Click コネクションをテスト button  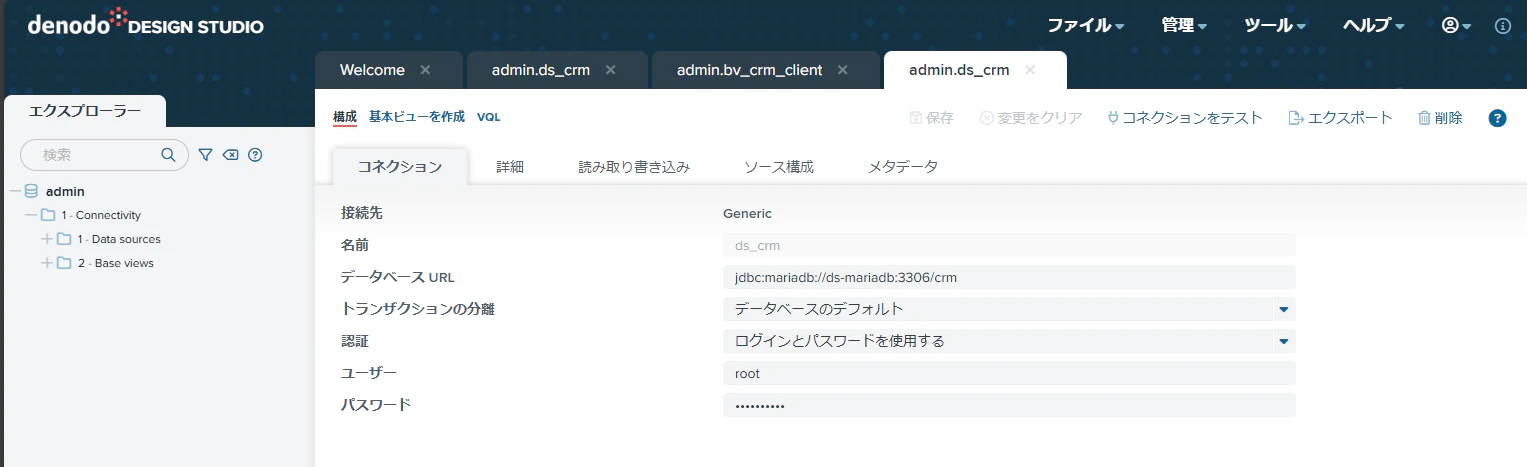pyautogui.click(x=1185, y=118)
